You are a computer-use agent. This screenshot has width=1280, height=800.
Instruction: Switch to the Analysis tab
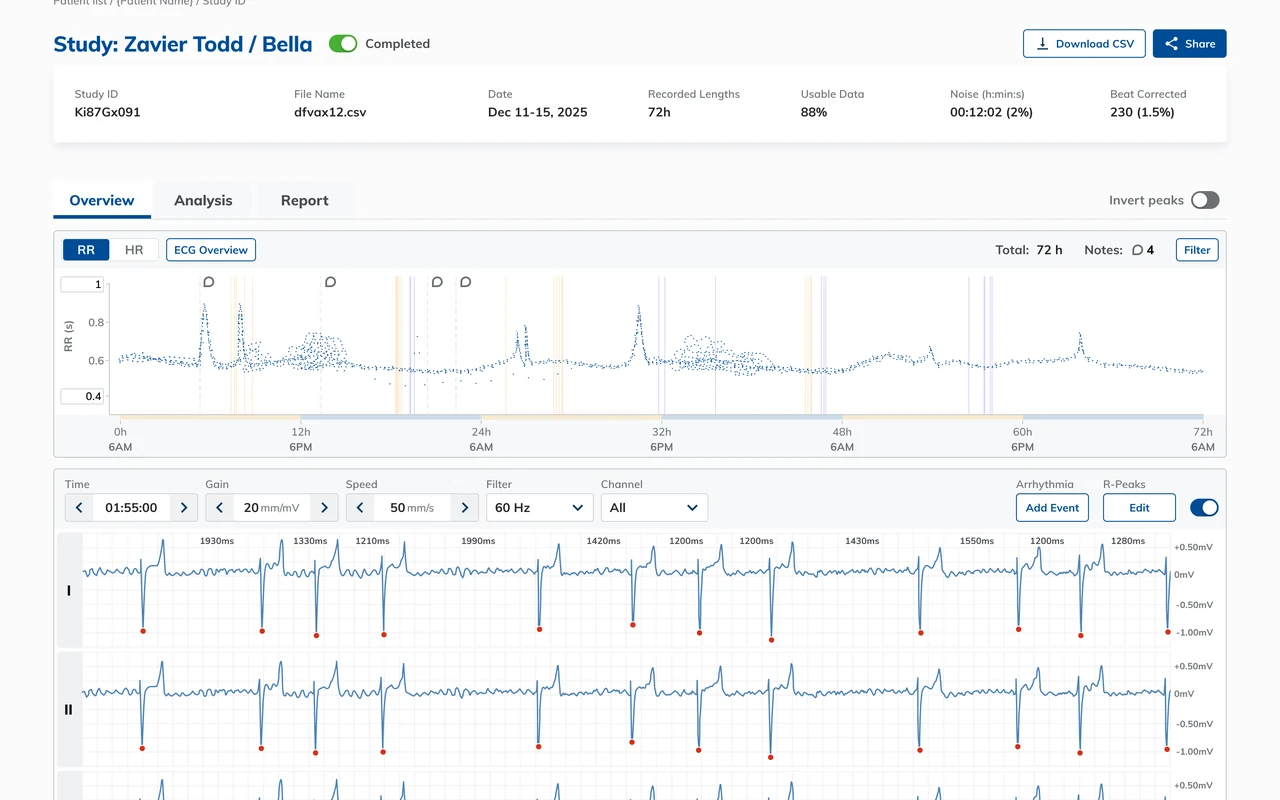point(203,200)
